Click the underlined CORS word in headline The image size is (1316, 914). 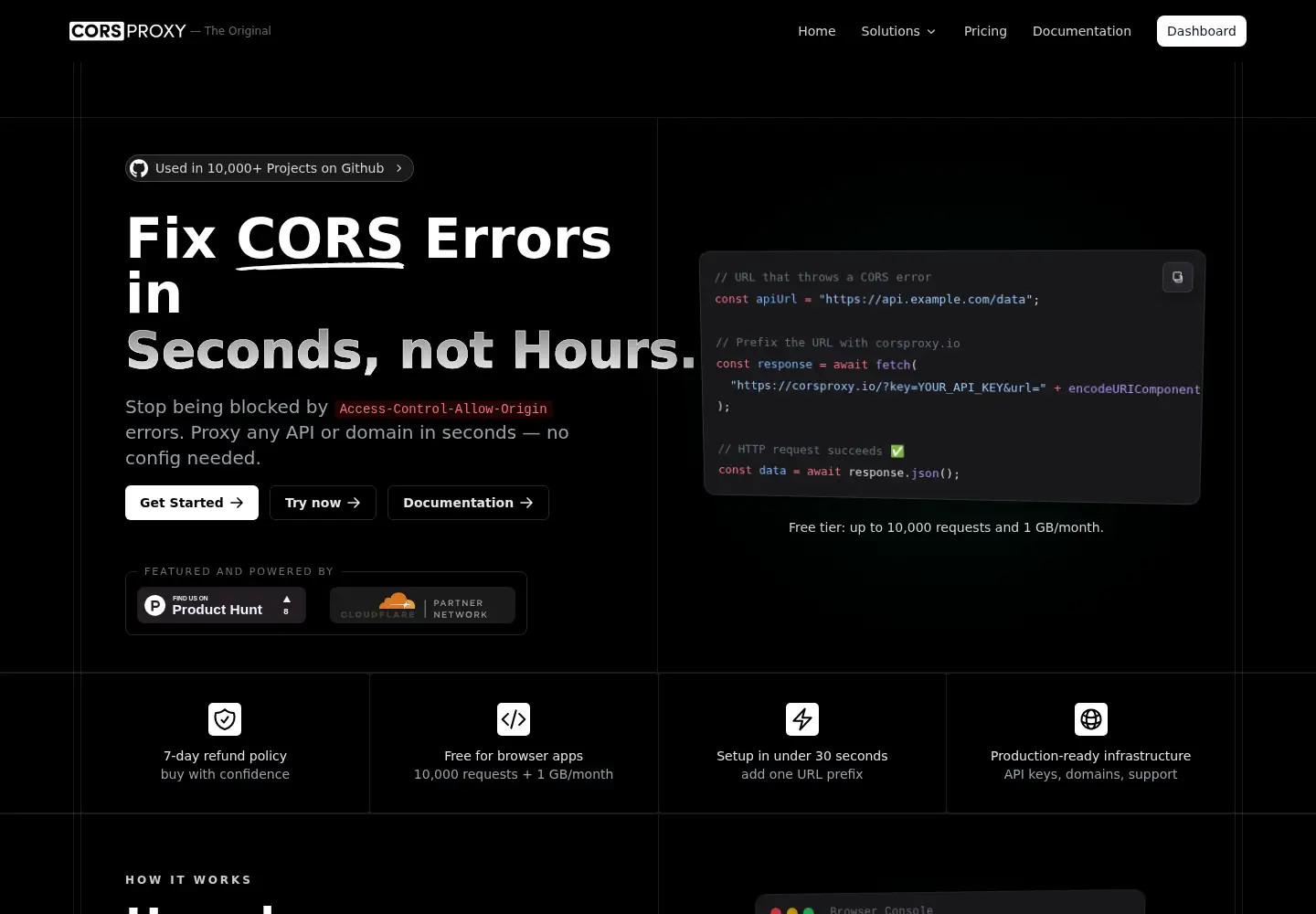pos(320,239)
